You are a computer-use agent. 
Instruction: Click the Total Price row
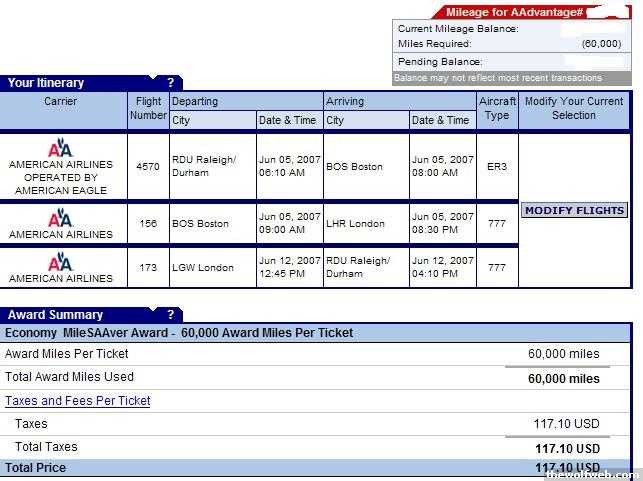pos(36,468)
